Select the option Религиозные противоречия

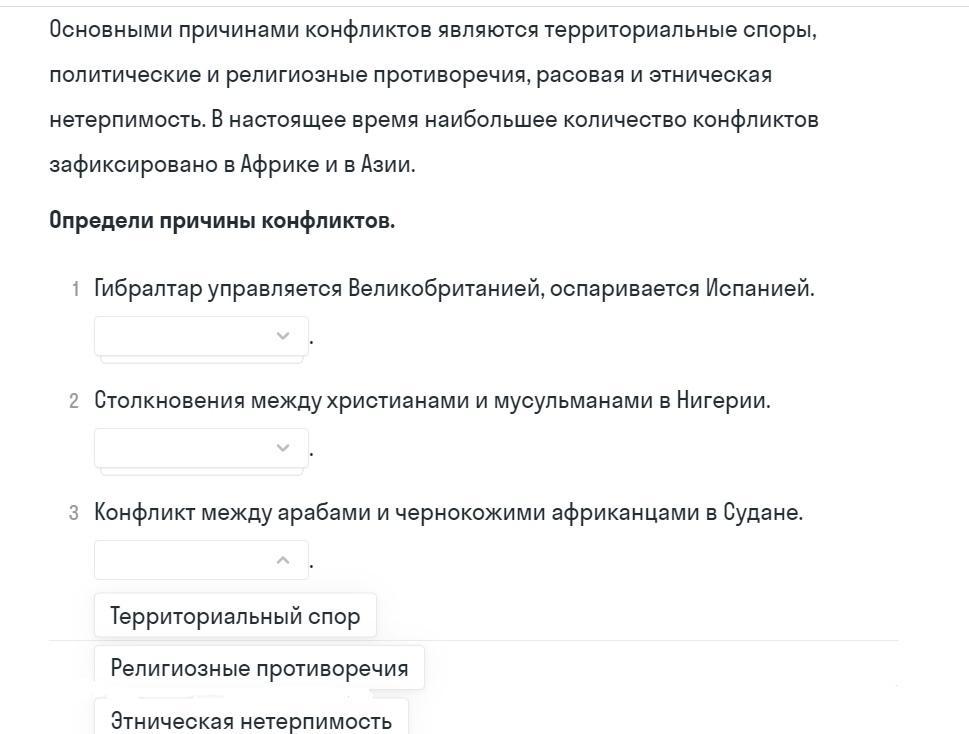pyautogui.click(x=259, y=668)
